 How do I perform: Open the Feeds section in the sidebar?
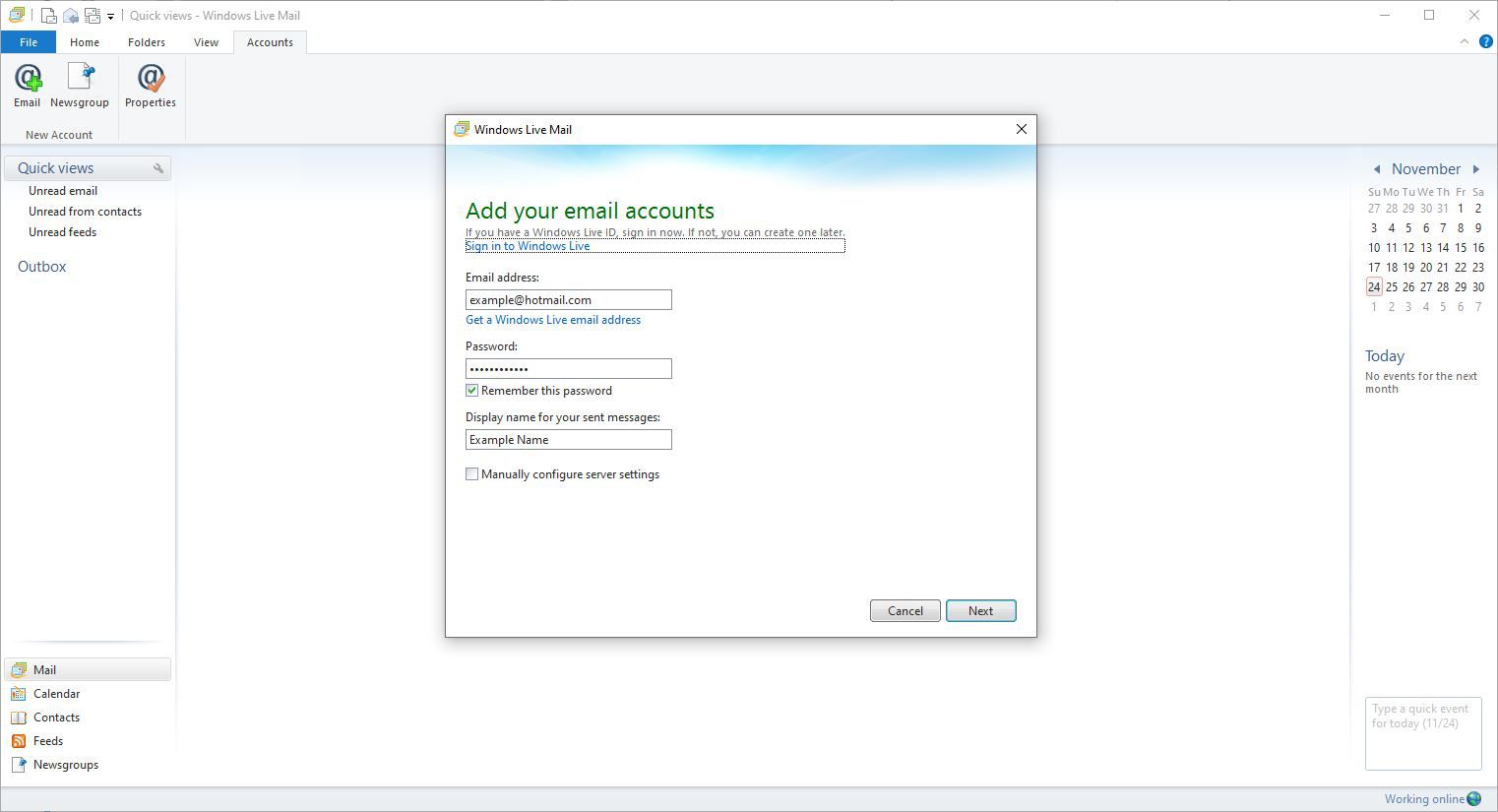[88, 741]
